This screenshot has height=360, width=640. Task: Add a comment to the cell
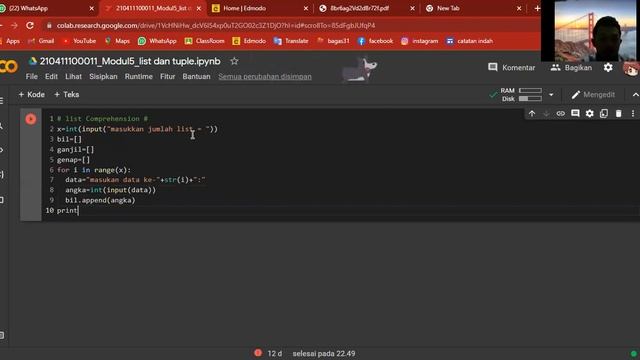pyautogui.click(x=575, y=113)
